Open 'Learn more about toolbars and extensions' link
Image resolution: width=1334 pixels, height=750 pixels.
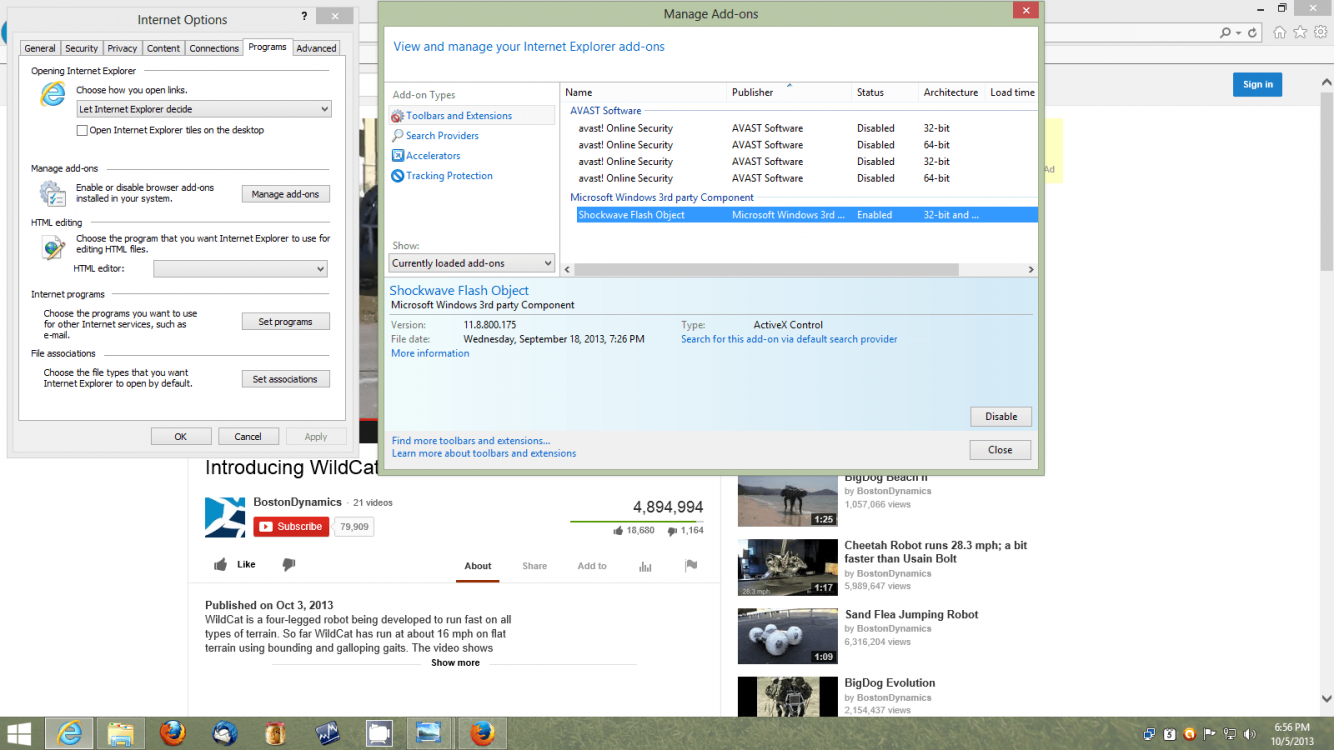point(484,453)
